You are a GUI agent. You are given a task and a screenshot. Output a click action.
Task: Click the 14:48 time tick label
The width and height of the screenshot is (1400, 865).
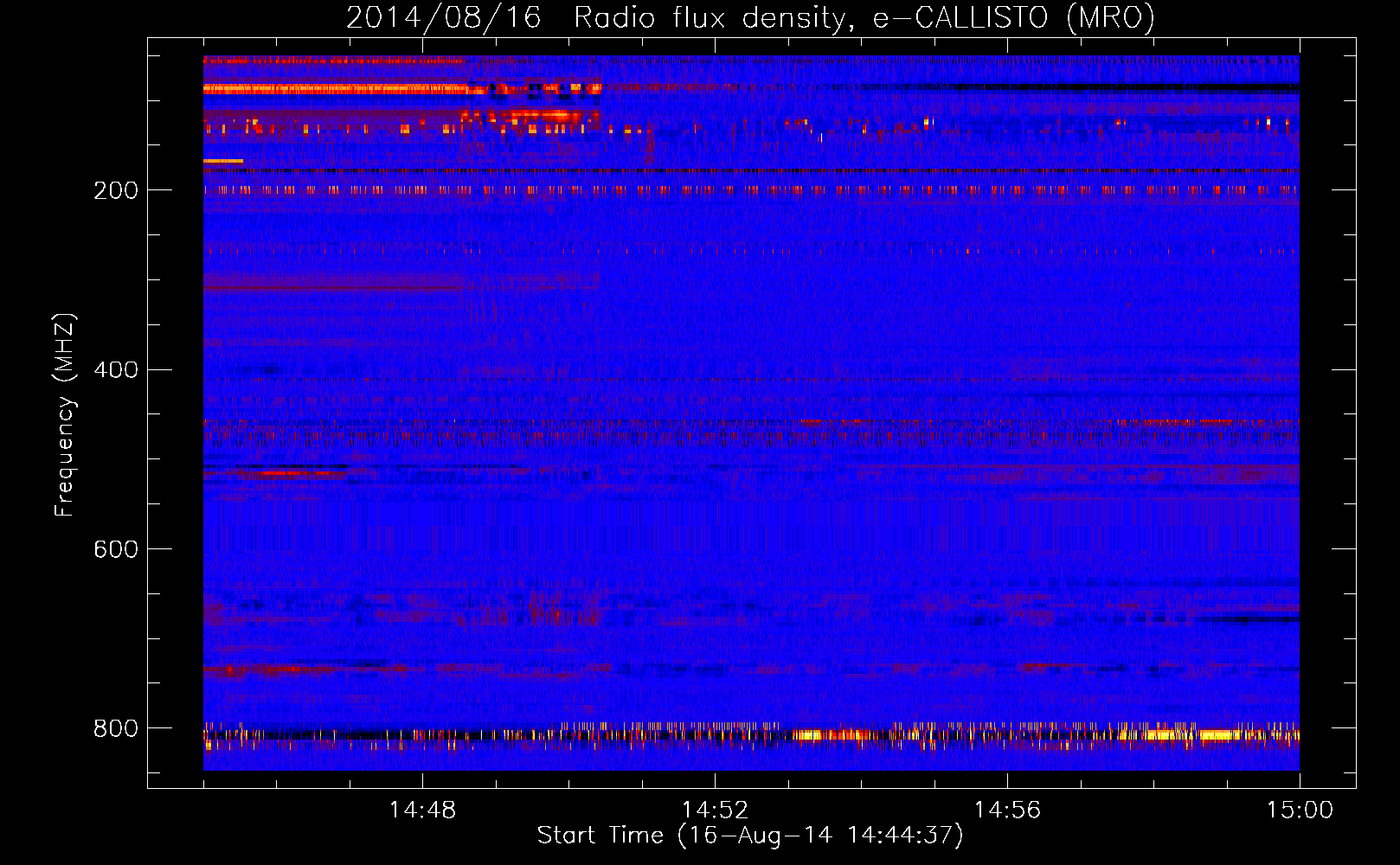point(422,811)
